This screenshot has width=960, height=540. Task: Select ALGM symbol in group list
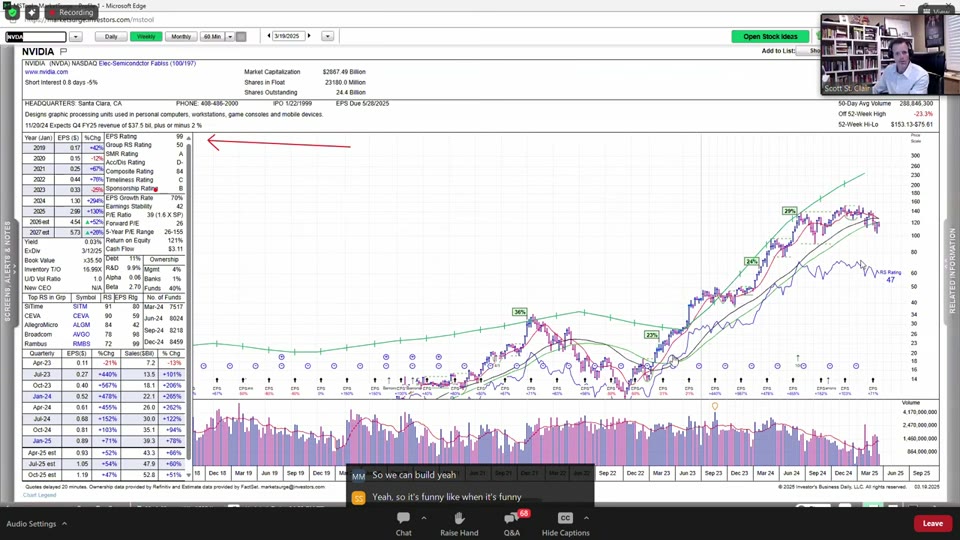pyautogui.click(x=81, y=325)
